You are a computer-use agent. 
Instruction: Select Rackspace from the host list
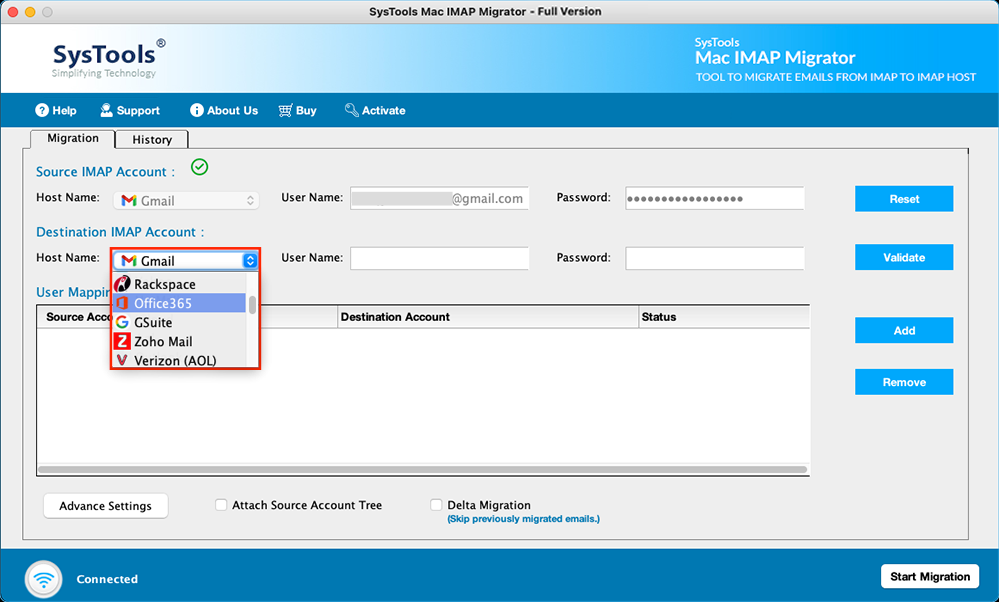[180, 284]
